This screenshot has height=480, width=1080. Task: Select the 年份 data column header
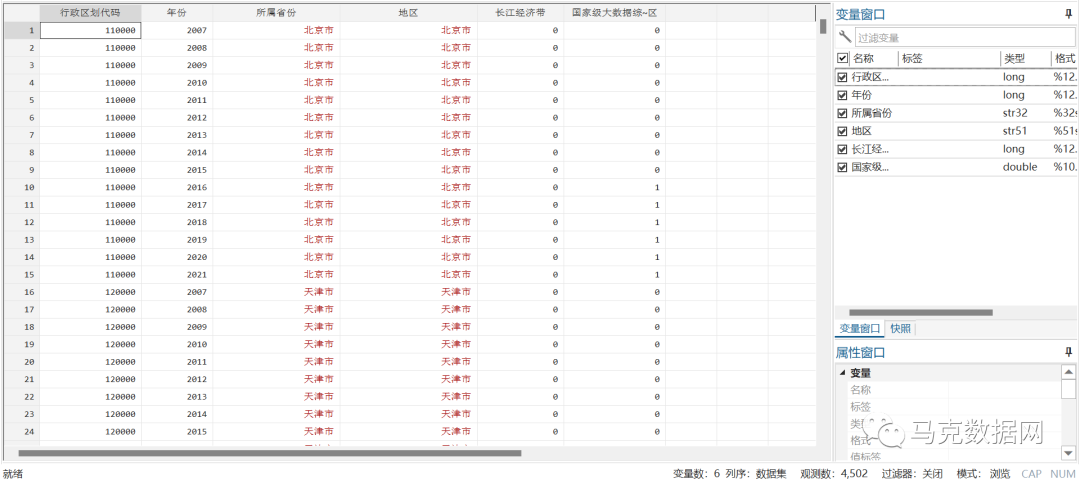point(177,13)
